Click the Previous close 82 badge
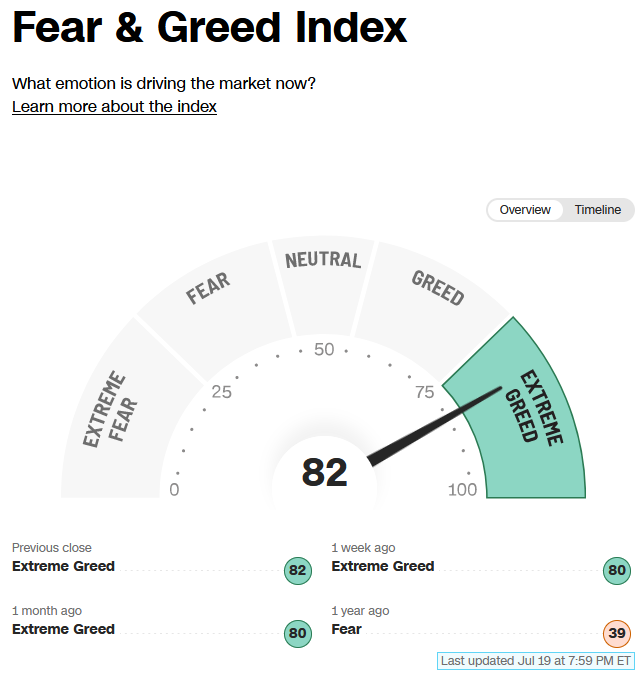This screenshot has height=684, width=641. (298, 570)
